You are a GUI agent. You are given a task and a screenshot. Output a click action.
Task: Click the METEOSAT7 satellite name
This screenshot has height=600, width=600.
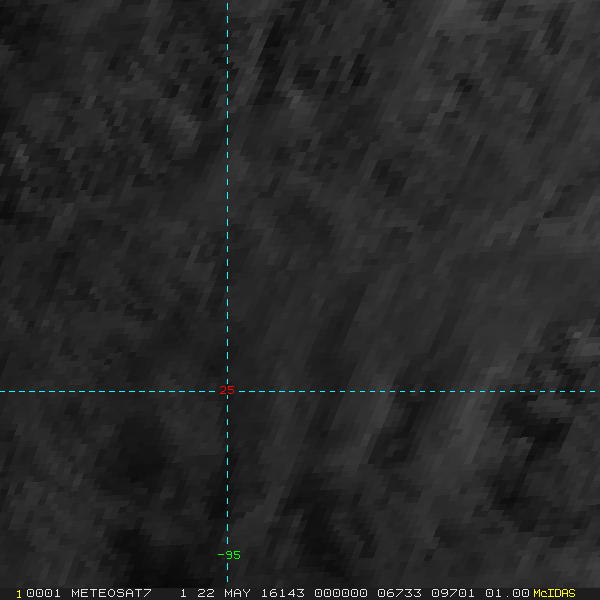pyautogui.click(x=111, y=593)
